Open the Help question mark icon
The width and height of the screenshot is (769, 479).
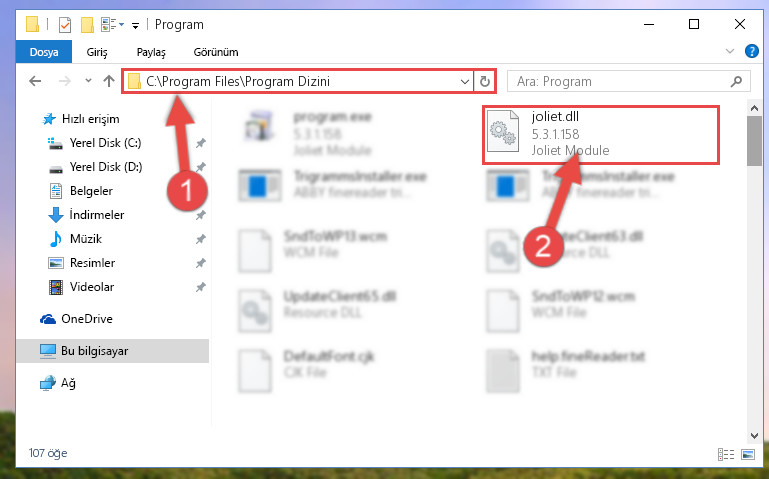click(x=751, y=51)
